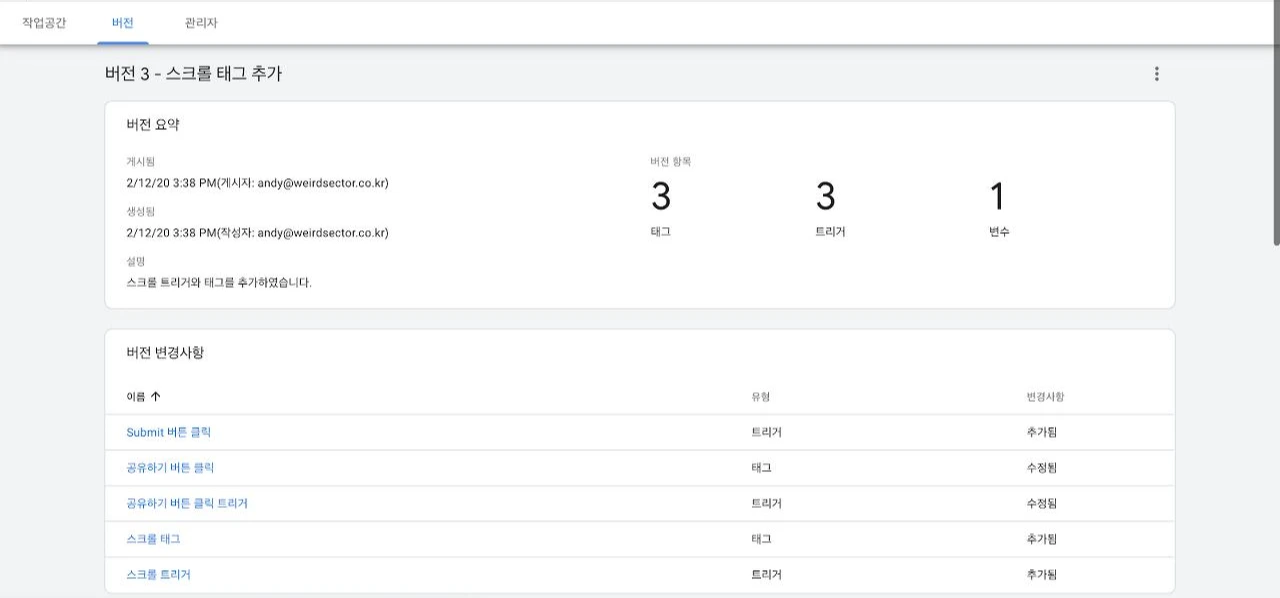The image size is (1280, 598).
Task: Click the 트리거 count of 3
Action: pyautogui.click(x=825, y=197)
